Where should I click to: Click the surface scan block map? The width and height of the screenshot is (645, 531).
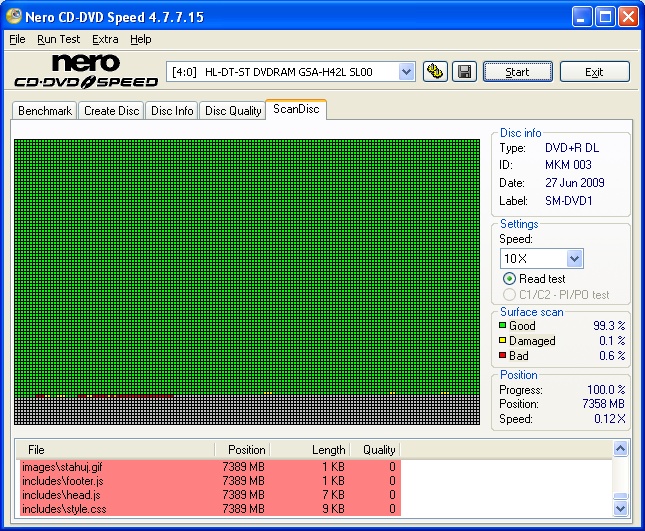tap(247, 282)
